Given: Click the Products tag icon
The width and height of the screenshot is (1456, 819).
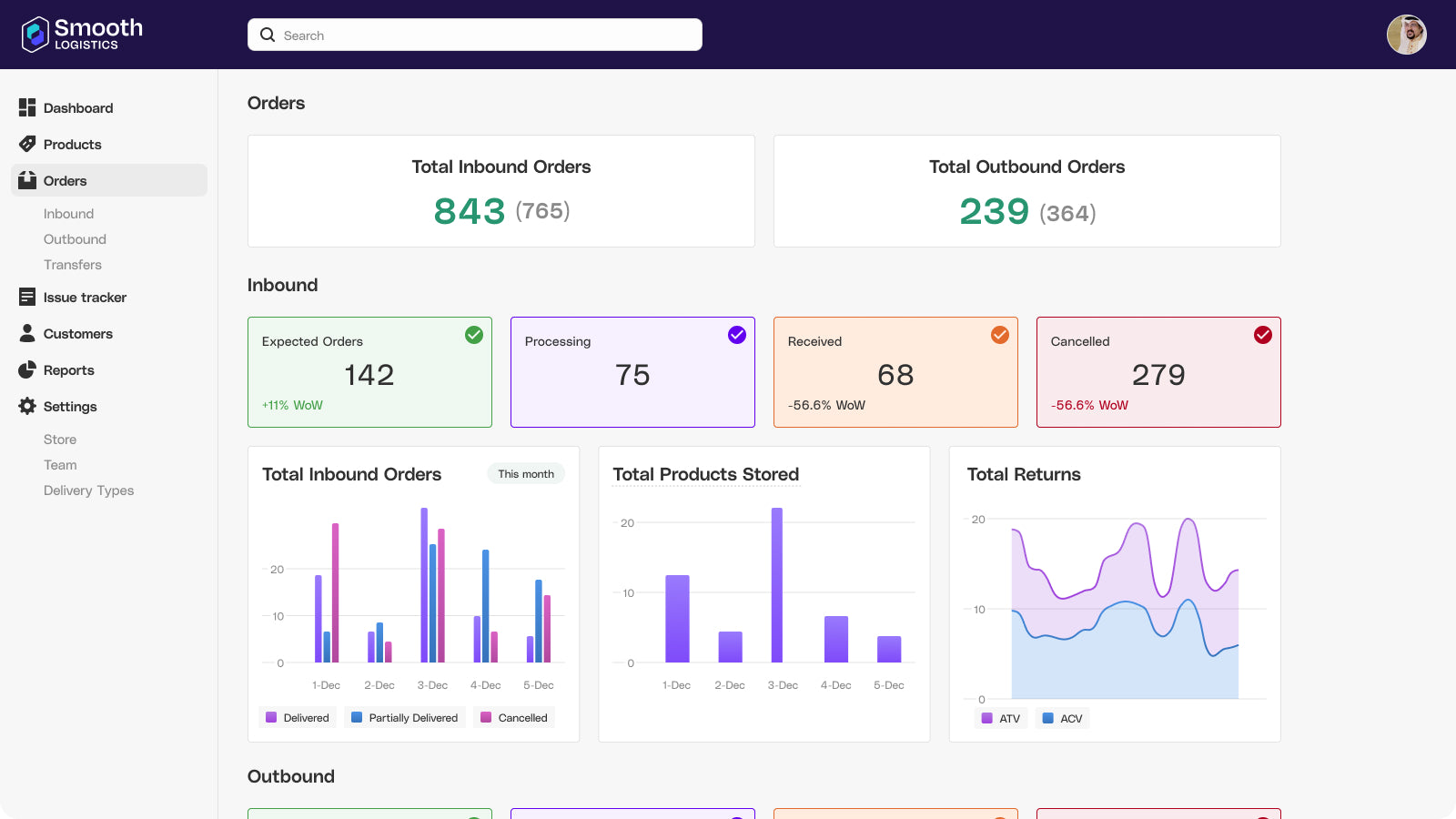Looking at the screenshot, I should click(27, 144).
